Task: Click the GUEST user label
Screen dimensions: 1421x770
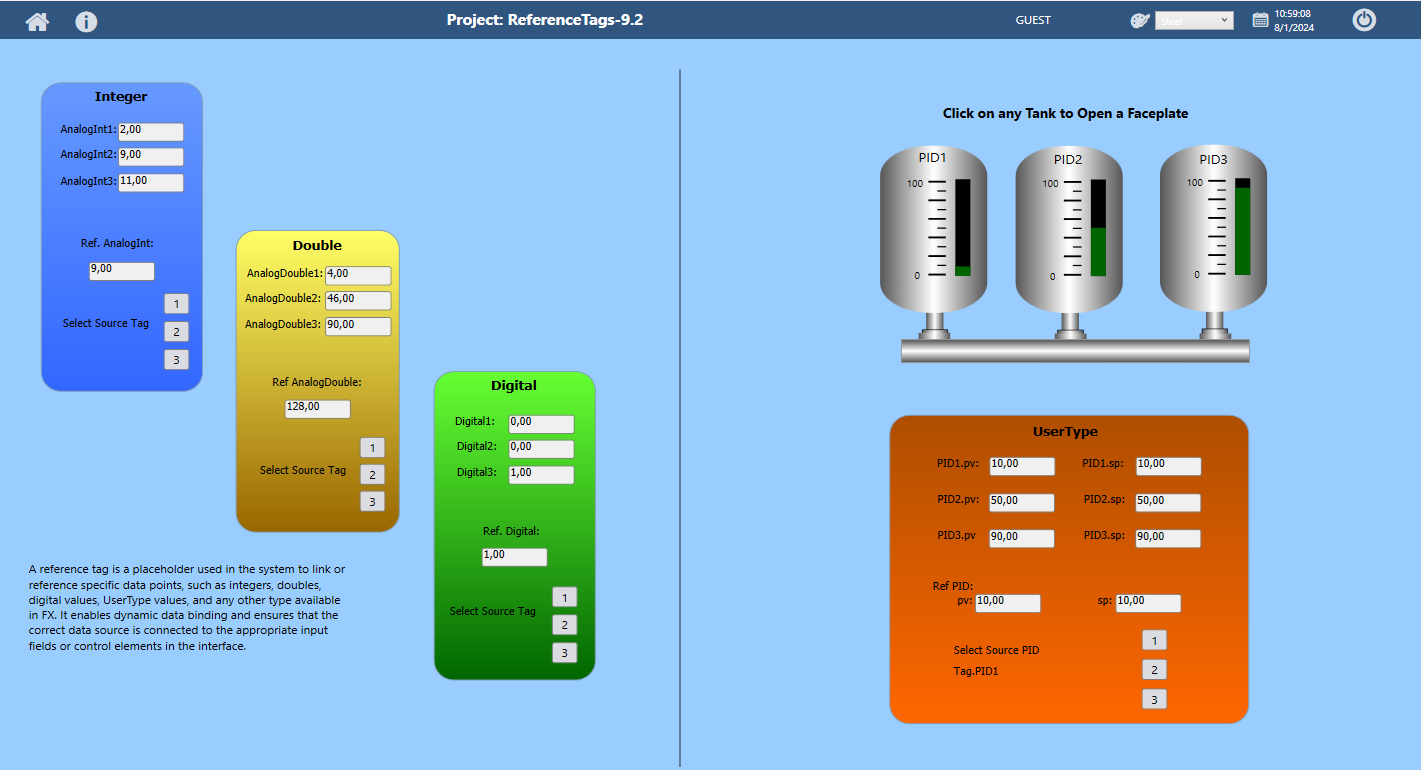Action: click(1033, 20)
